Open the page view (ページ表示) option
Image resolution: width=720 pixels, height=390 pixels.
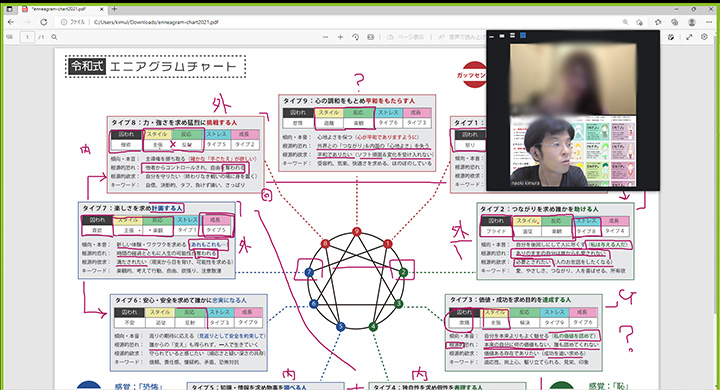[x=406, y=37]
